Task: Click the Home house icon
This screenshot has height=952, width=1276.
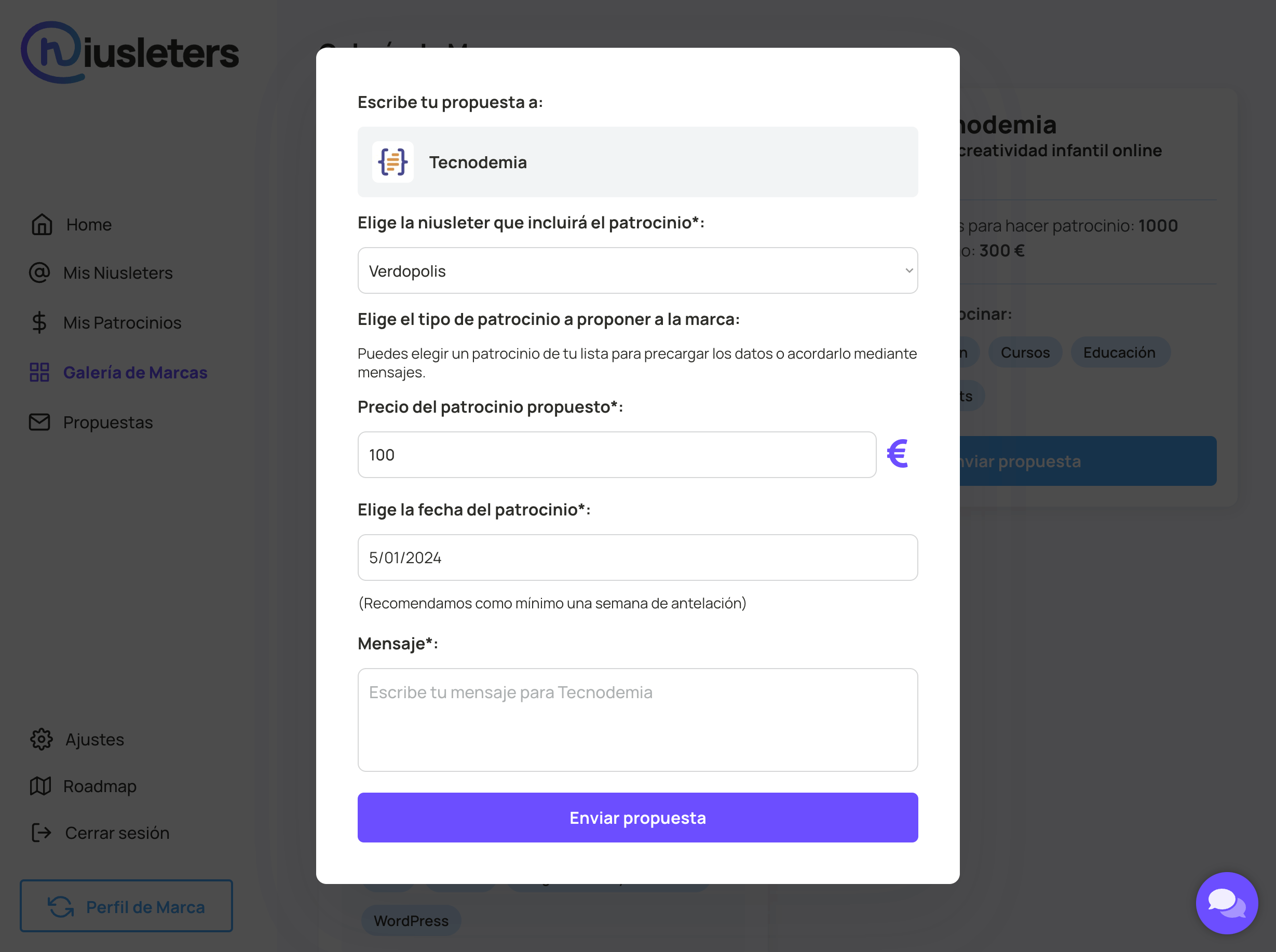Action: click(x=42, y=225)
